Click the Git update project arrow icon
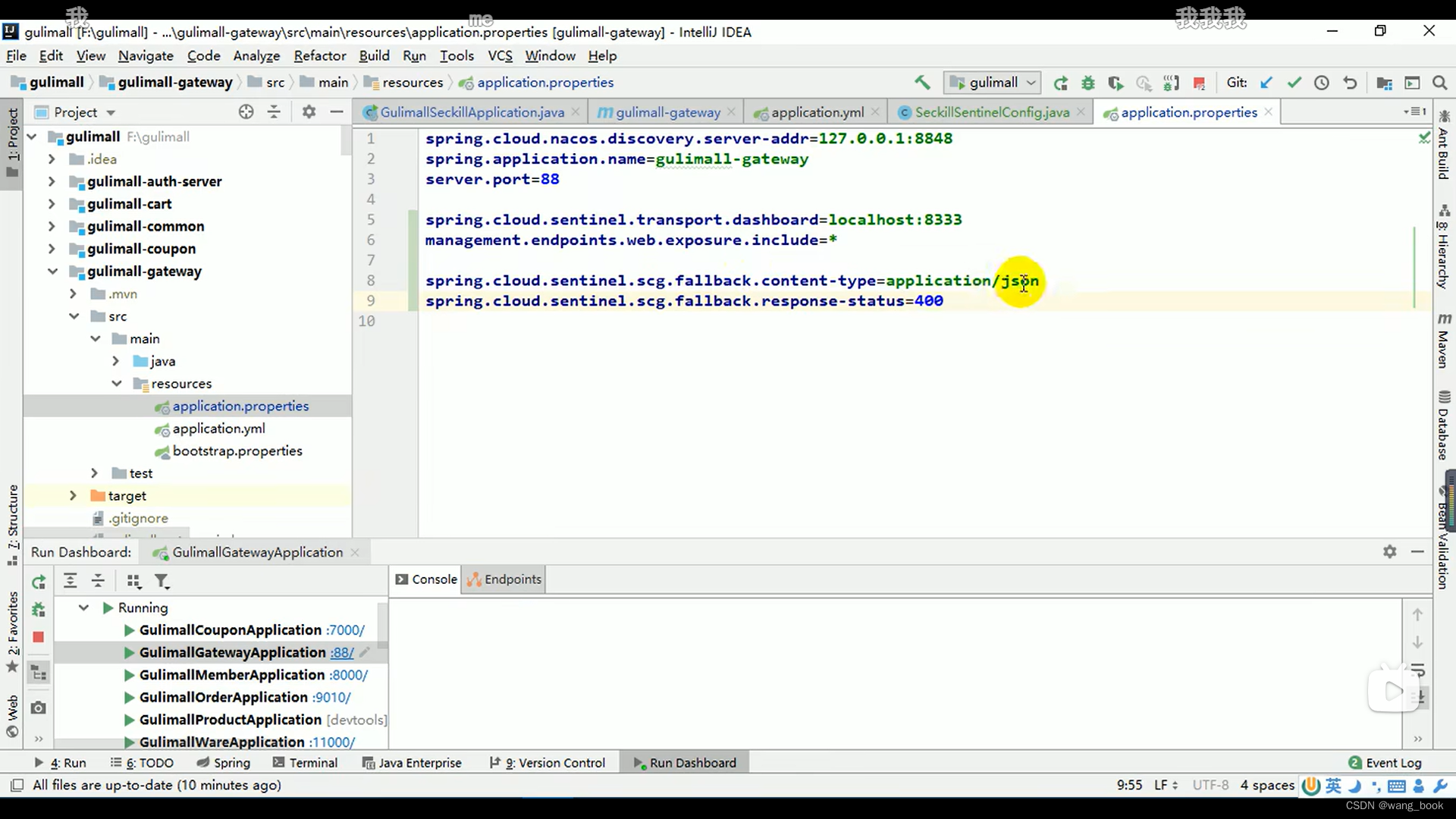The height and width of the screenshot is (819, 1456). 1266,83
